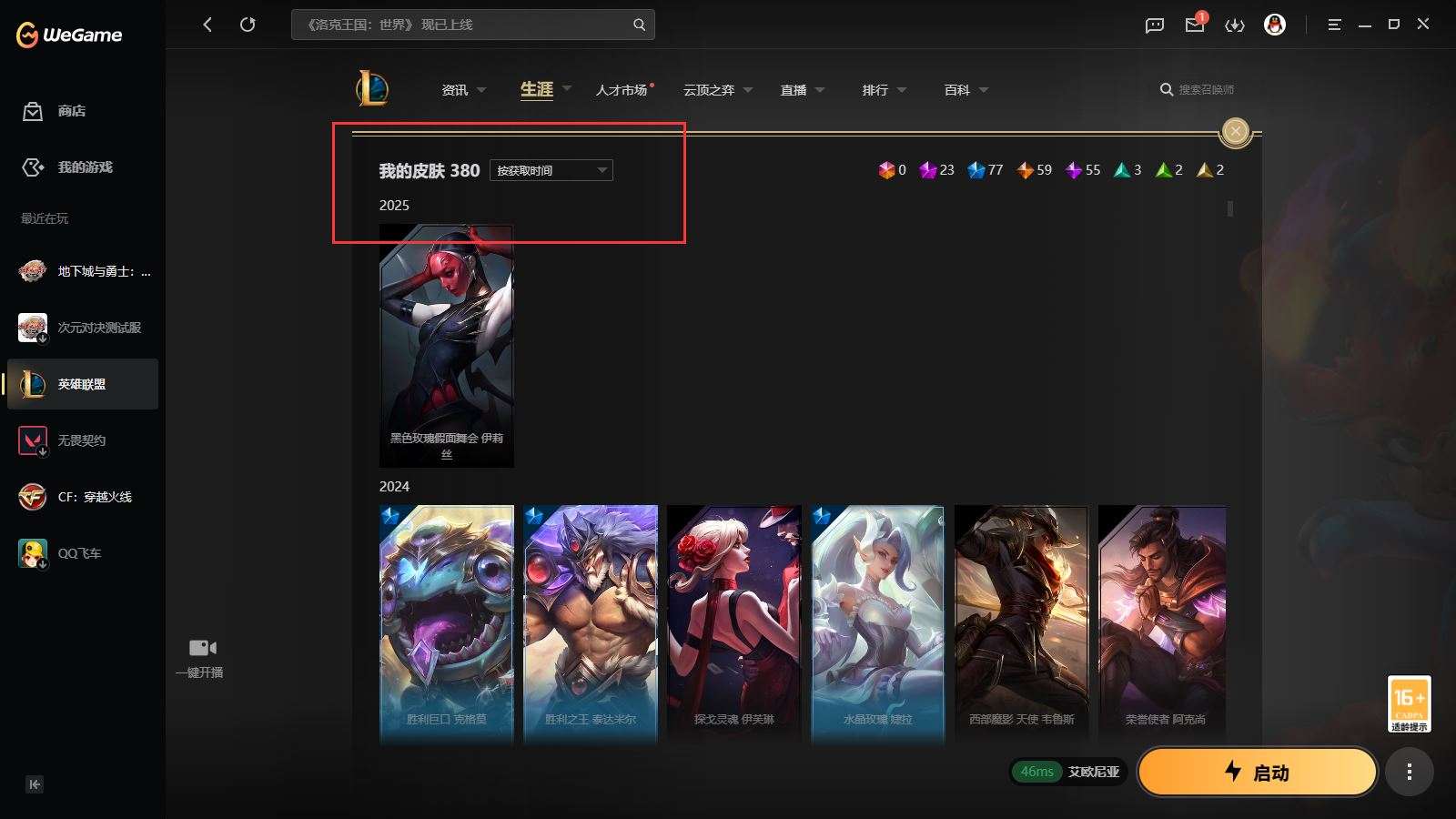Open the 百科 tab
The width and height of the screenshot is (1456, 819).
tap(957, 90)
